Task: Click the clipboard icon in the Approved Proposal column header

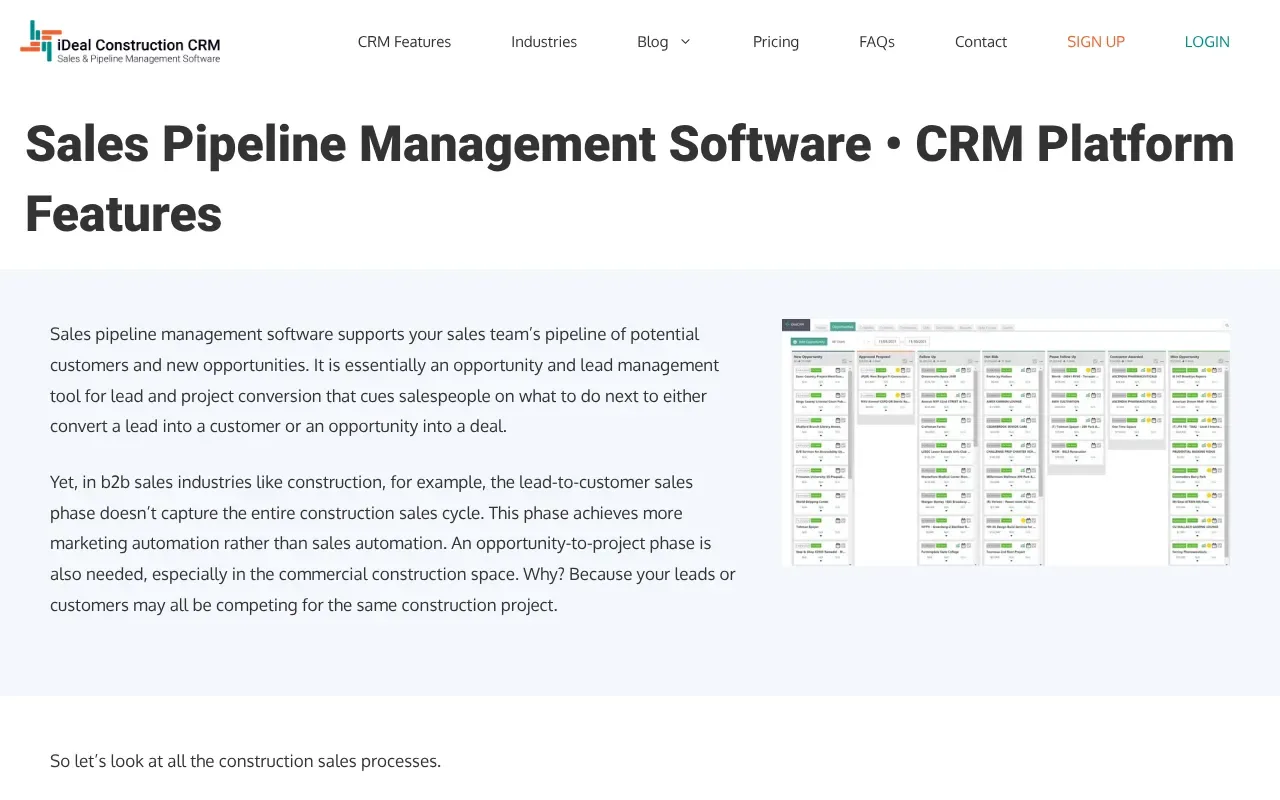Action: click(x=904, y=360)
